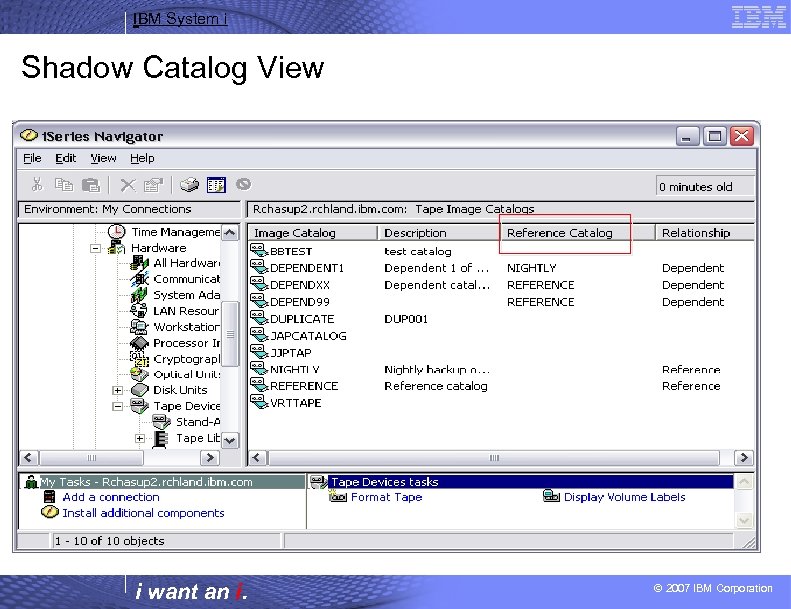Viewport: 791px width, 609px height.
Task: Click the DEPENDXX catalog icon
Action: click(x=259, y=284)
